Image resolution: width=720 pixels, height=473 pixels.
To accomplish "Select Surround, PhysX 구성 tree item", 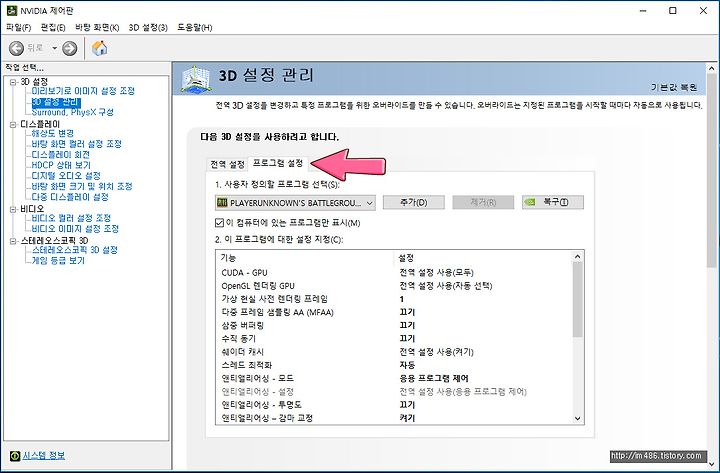I will pyautogui.click(x=73, y=112).
